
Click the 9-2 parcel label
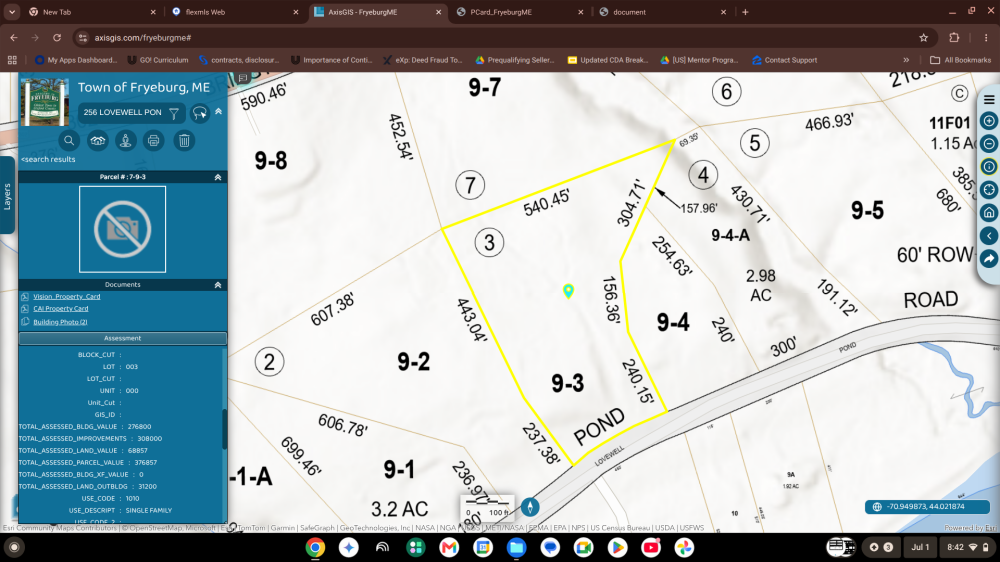(413, 362)
